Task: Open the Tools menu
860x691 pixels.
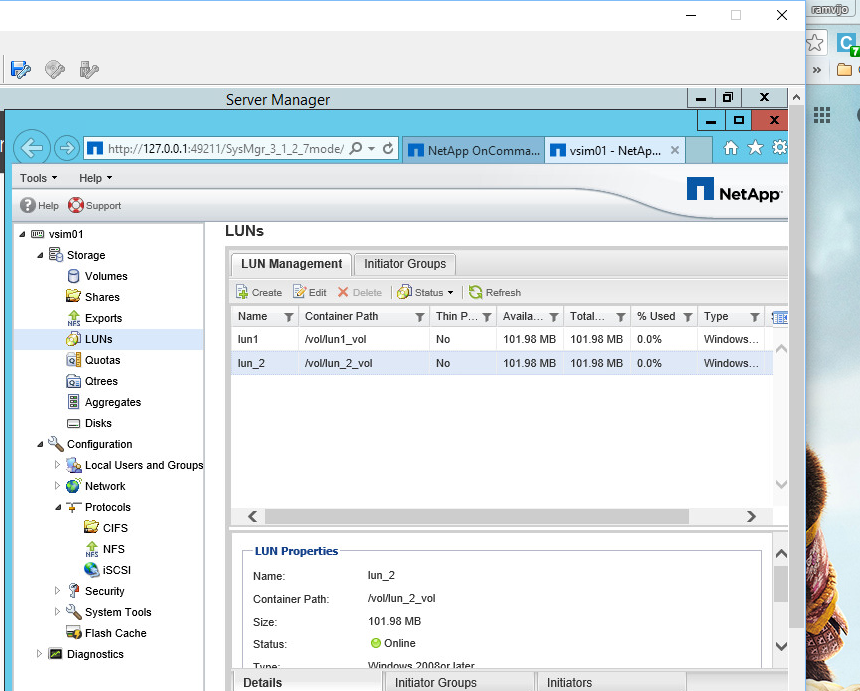Action: [36, 177]
